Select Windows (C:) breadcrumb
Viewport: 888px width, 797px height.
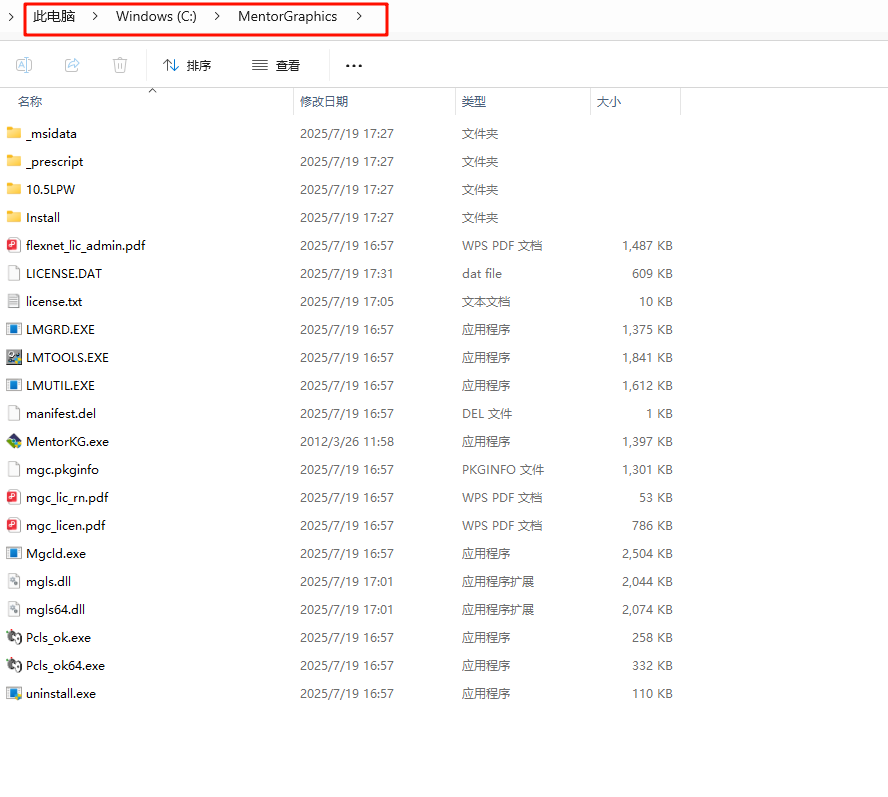pos(156,16)
